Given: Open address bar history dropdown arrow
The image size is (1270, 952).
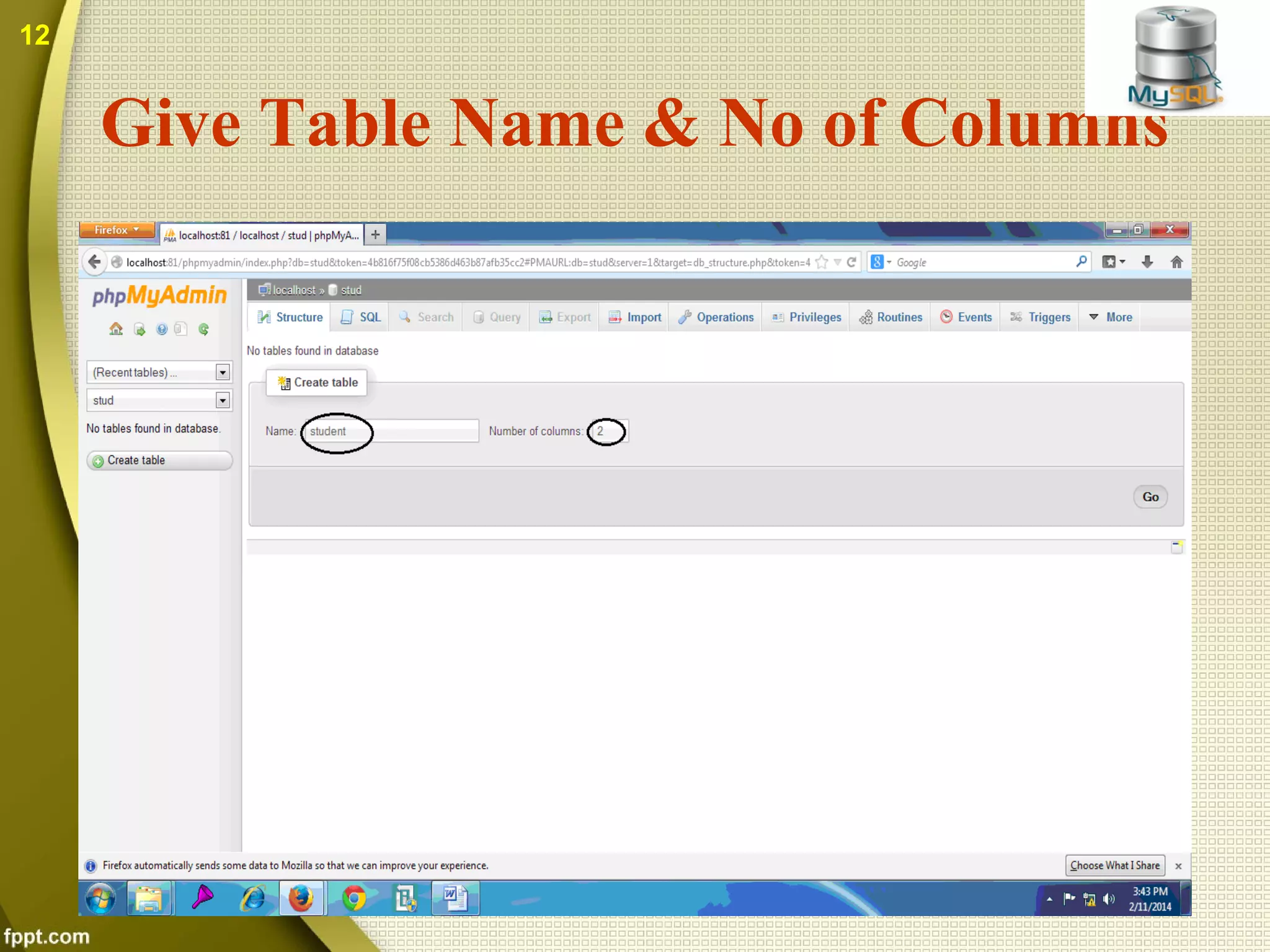Looking at the screenshot, I should 837,262.
